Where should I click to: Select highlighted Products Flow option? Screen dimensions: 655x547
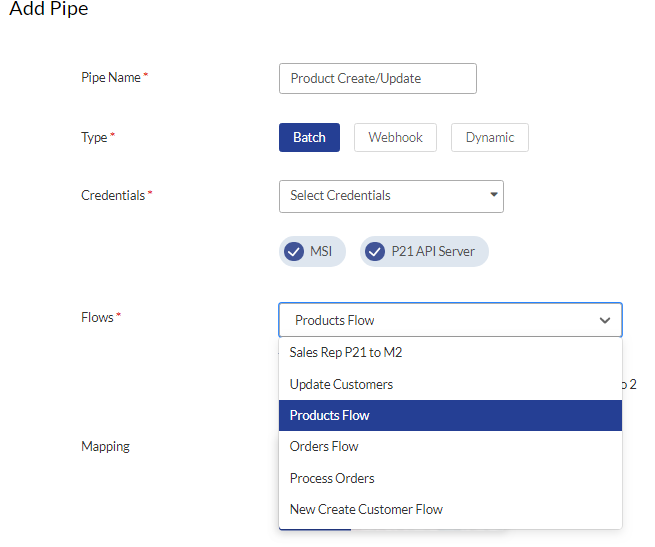450,415
